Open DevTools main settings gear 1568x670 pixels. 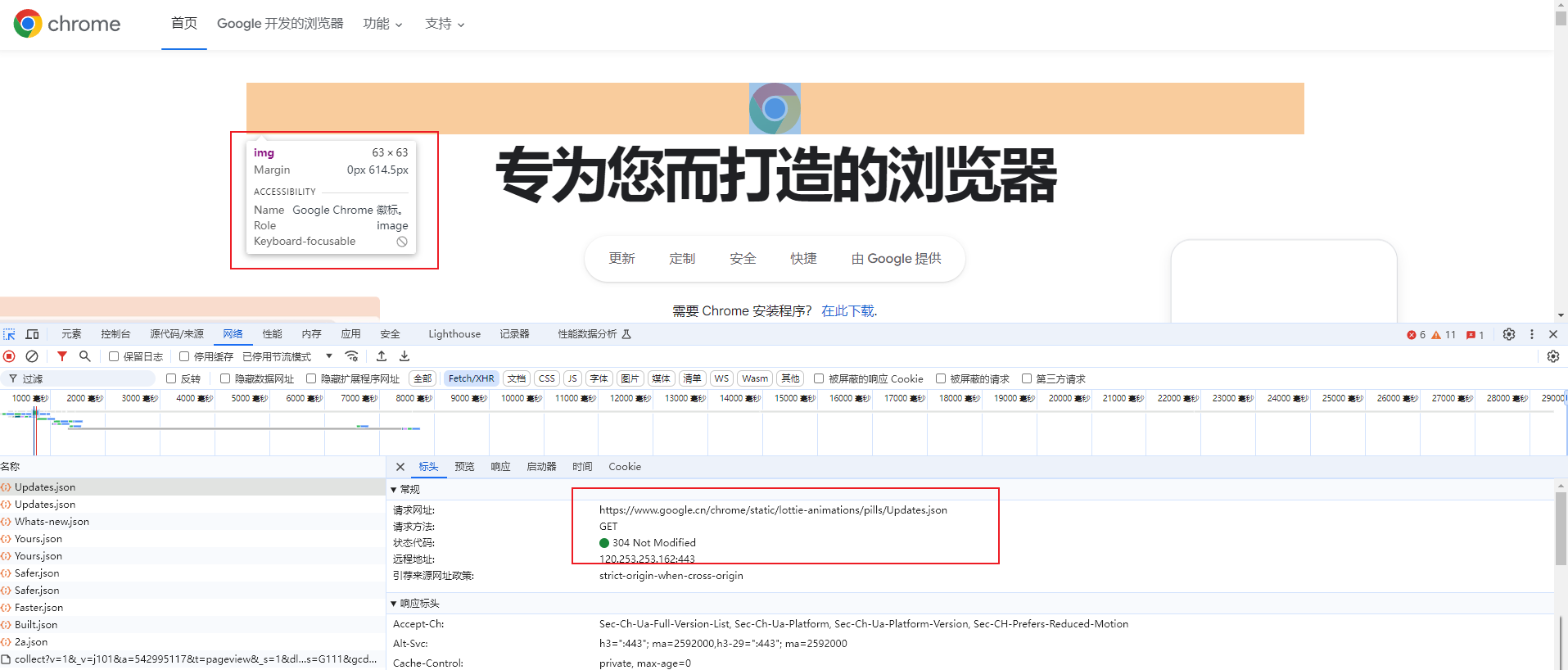point(1509,334)
